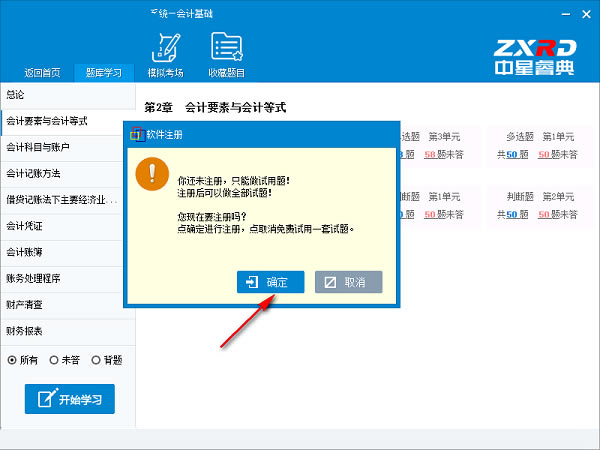Click the 软件注册 dialog title icon
The height and width of the screenshot is (450, 600).
[x=137, y=134]
